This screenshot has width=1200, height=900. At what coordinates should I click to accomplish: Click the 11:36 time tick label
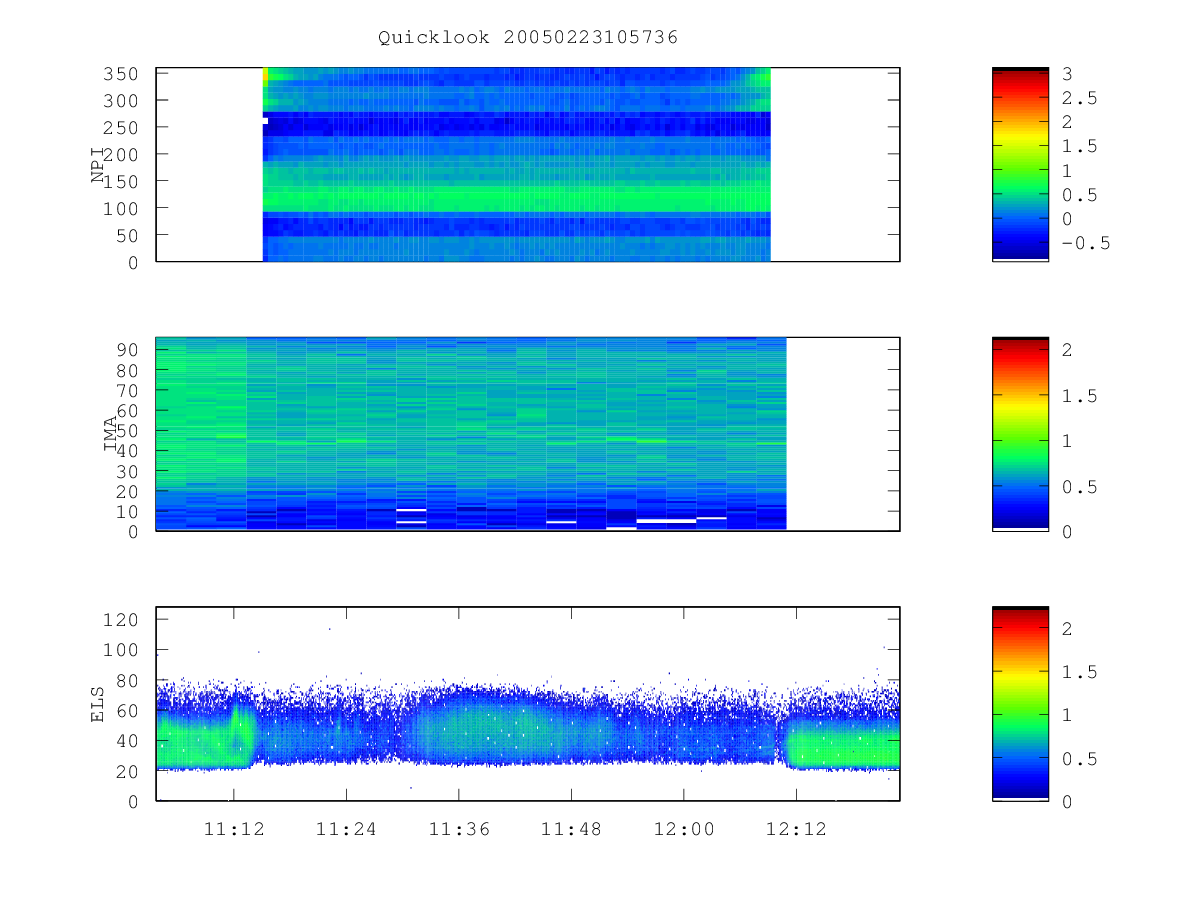[x=459, y=828]
